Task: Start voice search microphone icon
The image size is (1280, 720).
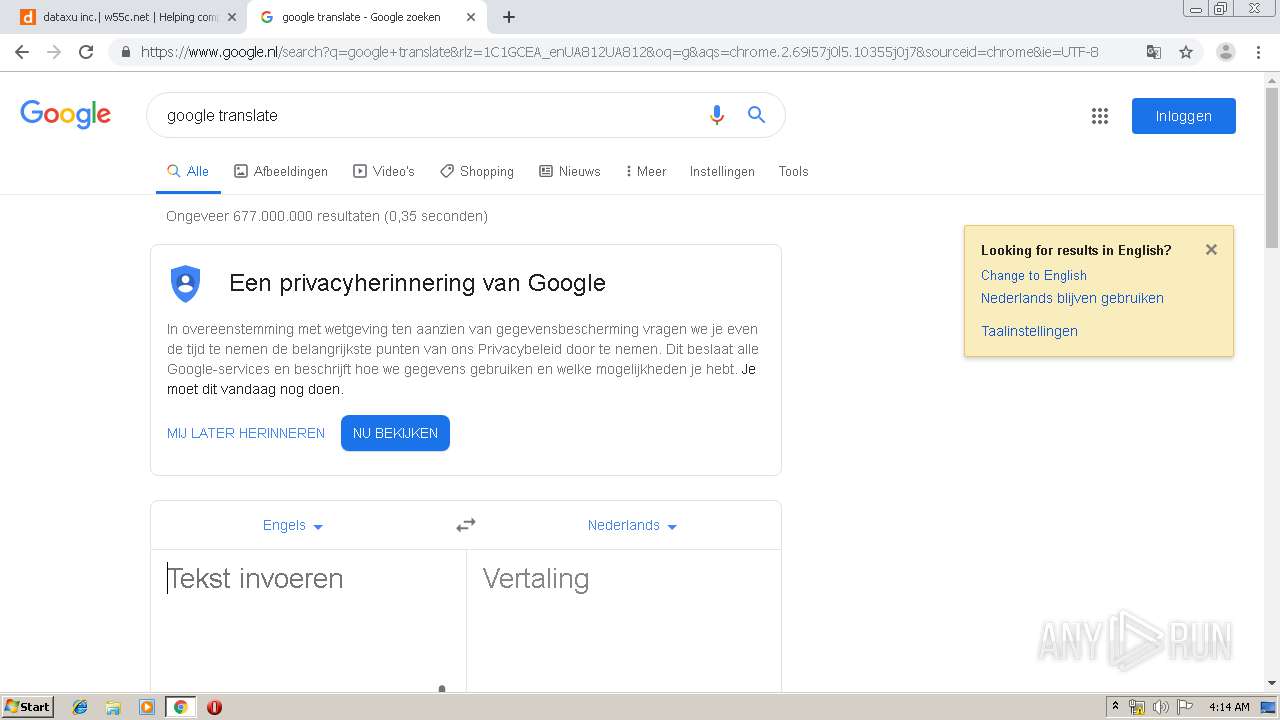Action: 716,115
